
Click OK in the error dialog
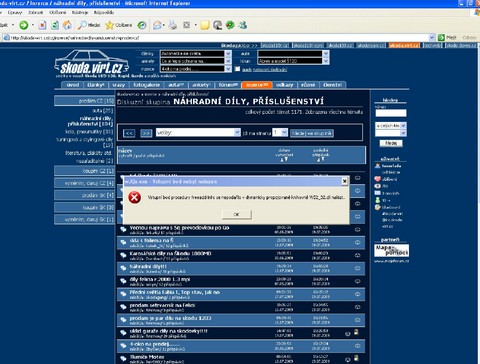[237, 214]
